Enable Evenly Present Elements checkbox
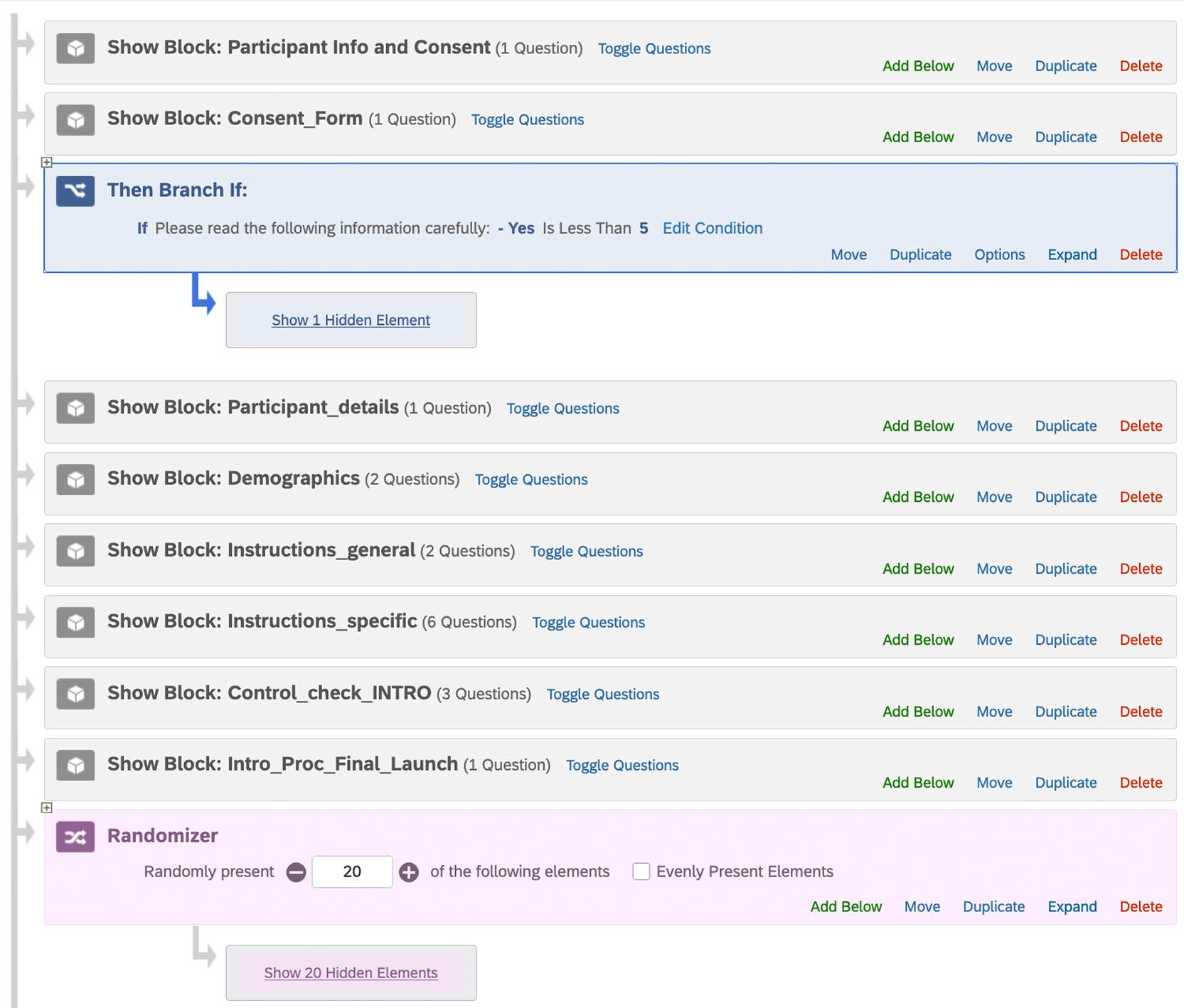The width and height of the screenshot is (1184, 1008). coord(641,872)
